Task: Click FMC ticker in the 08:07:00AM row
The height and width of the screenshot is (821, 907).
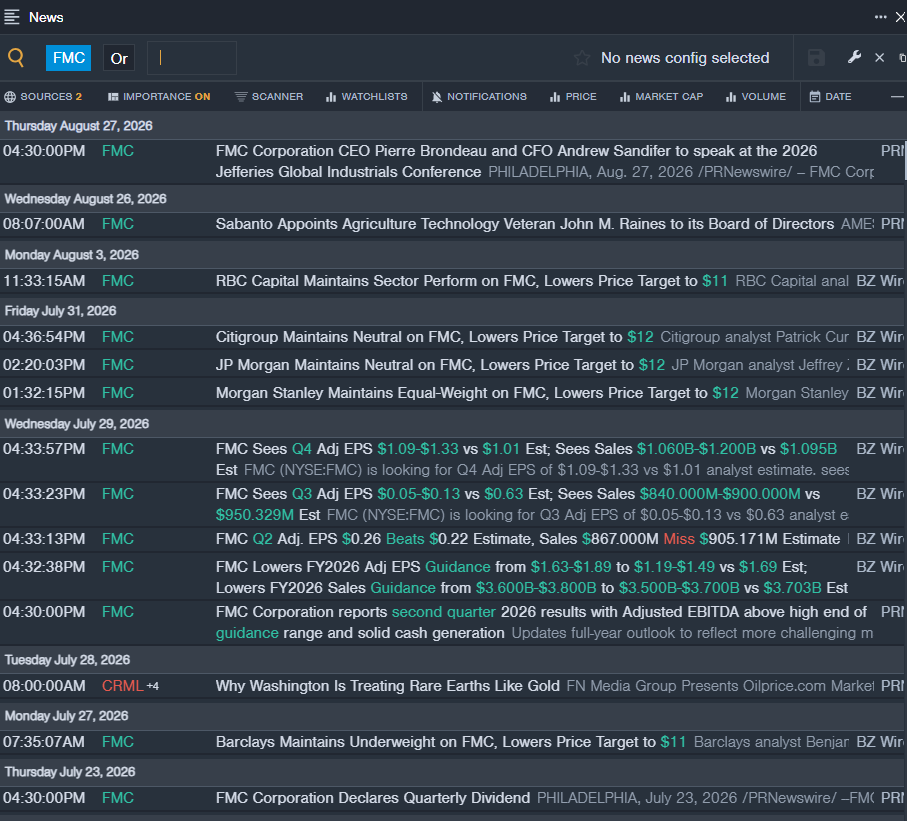Action: pyautogui.click(x=117, y=224)
